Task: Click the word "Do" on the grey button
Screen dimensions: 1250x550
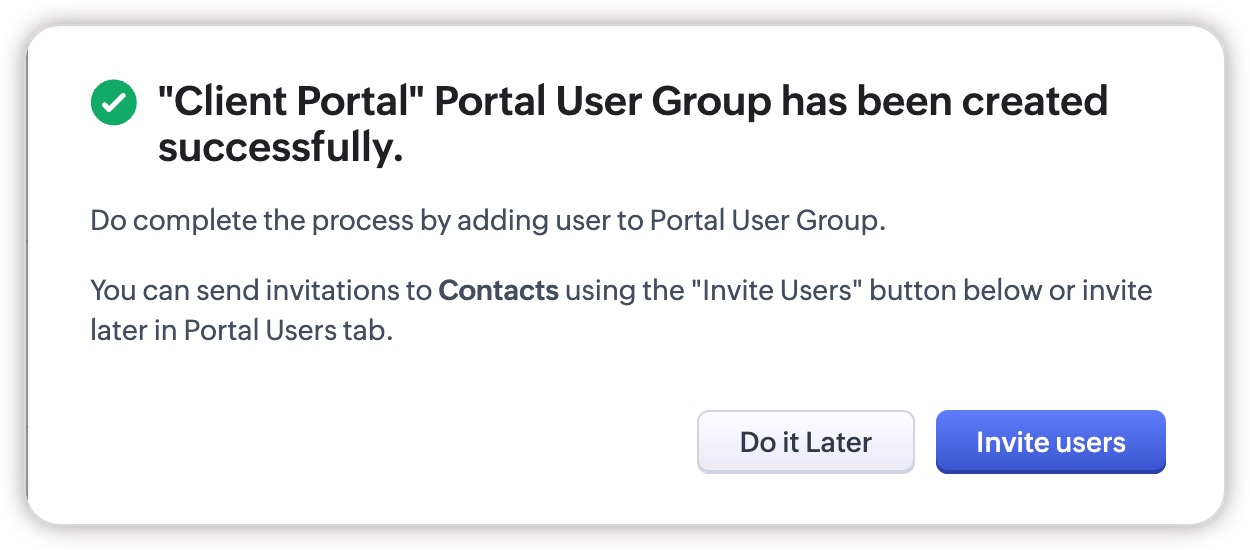Action: click(x=758, y=442)
